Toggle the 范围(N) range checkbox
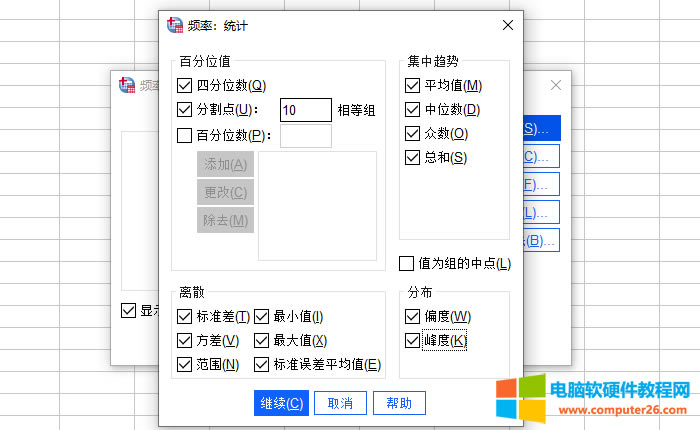The width and height of the screenshot is (700, 430). (184, 365)
